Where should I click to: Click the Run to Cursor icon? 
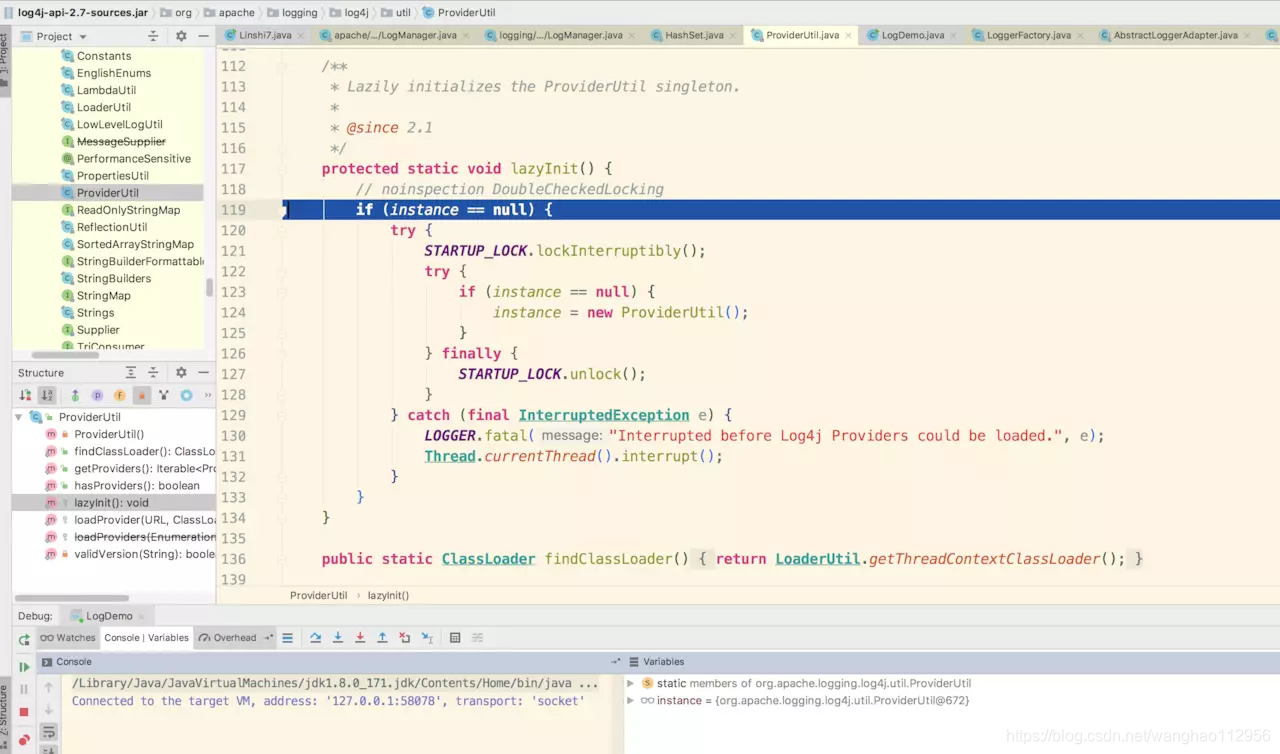[427, 638]
